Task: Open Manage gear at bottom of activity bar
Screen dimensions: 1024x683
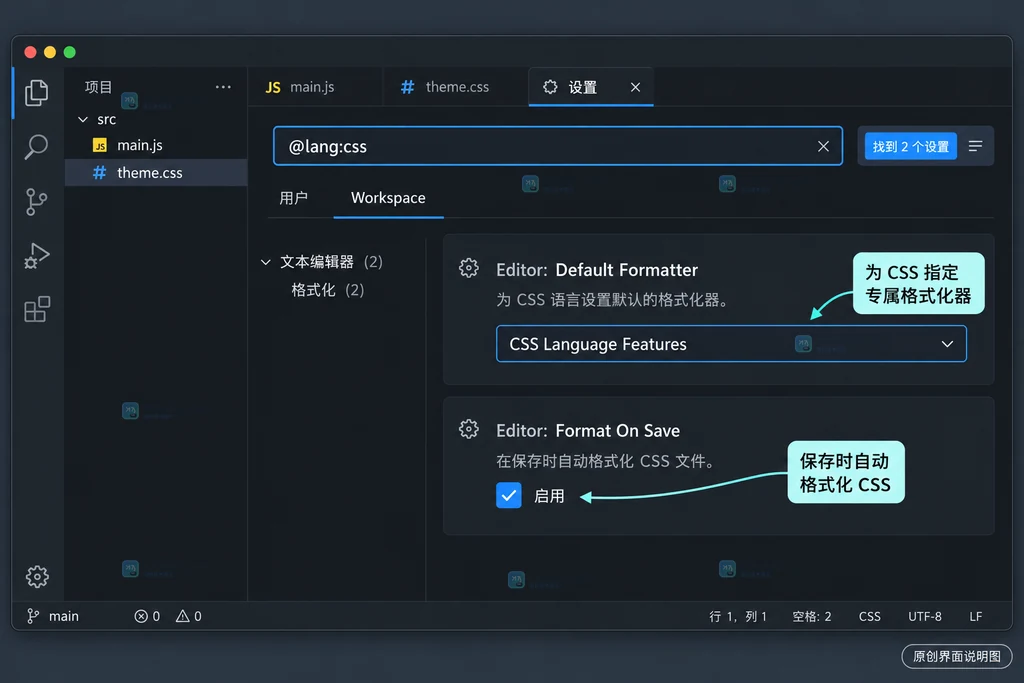Action: (x=37, y=577)
